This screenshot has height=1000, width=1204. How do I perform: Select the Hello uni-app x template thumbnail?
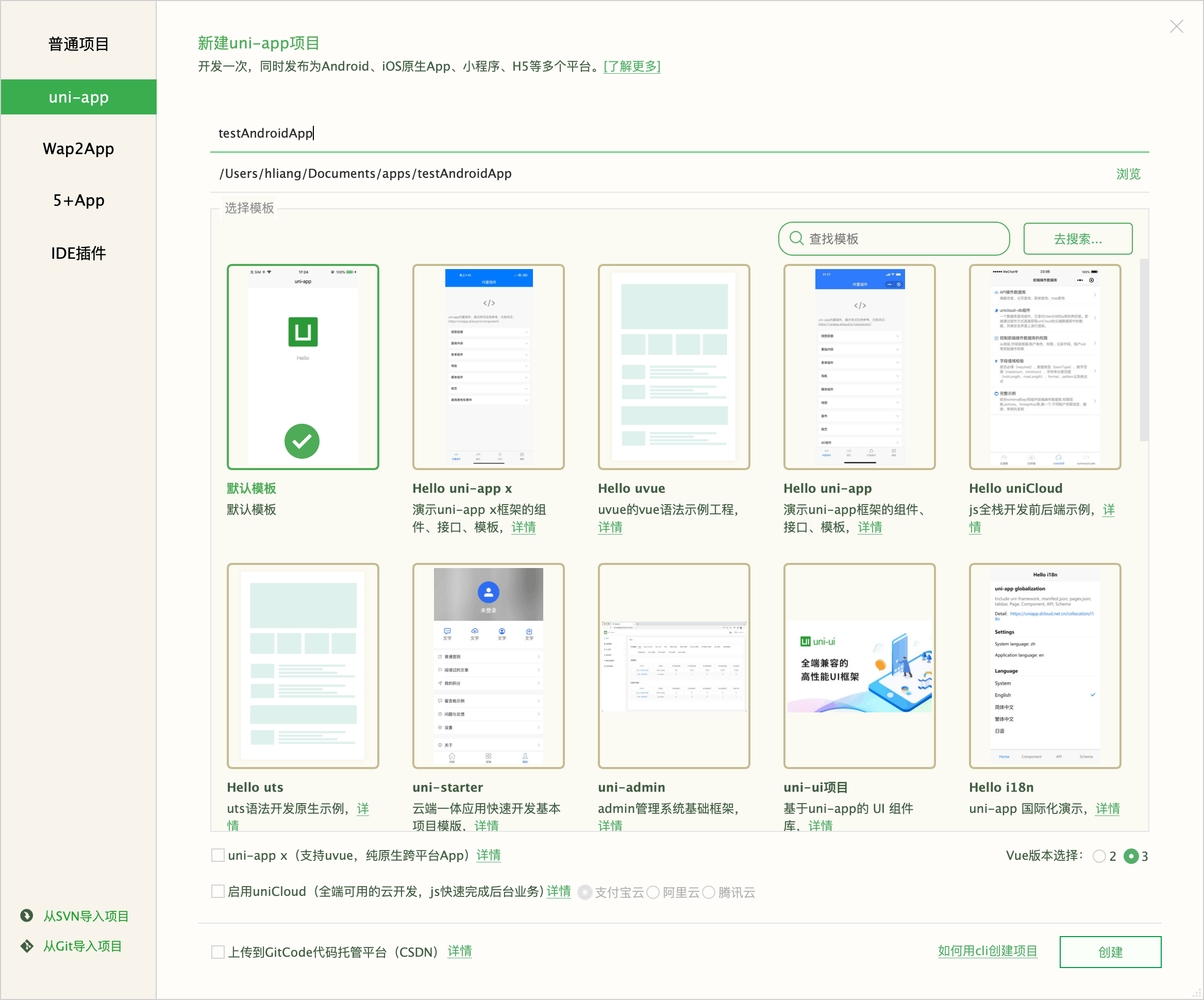pos(489,367)
